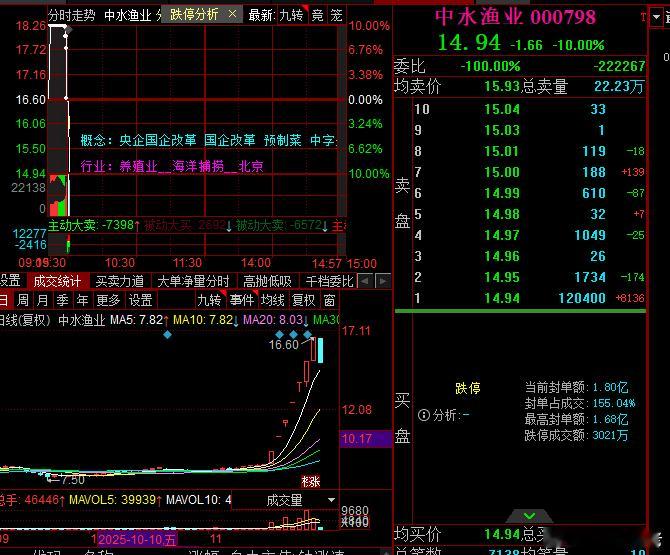The height and width of the screenshot is (555, 670).
Task: Open 设置 left of the 成交统计 tab
Action: click(10, 281)
